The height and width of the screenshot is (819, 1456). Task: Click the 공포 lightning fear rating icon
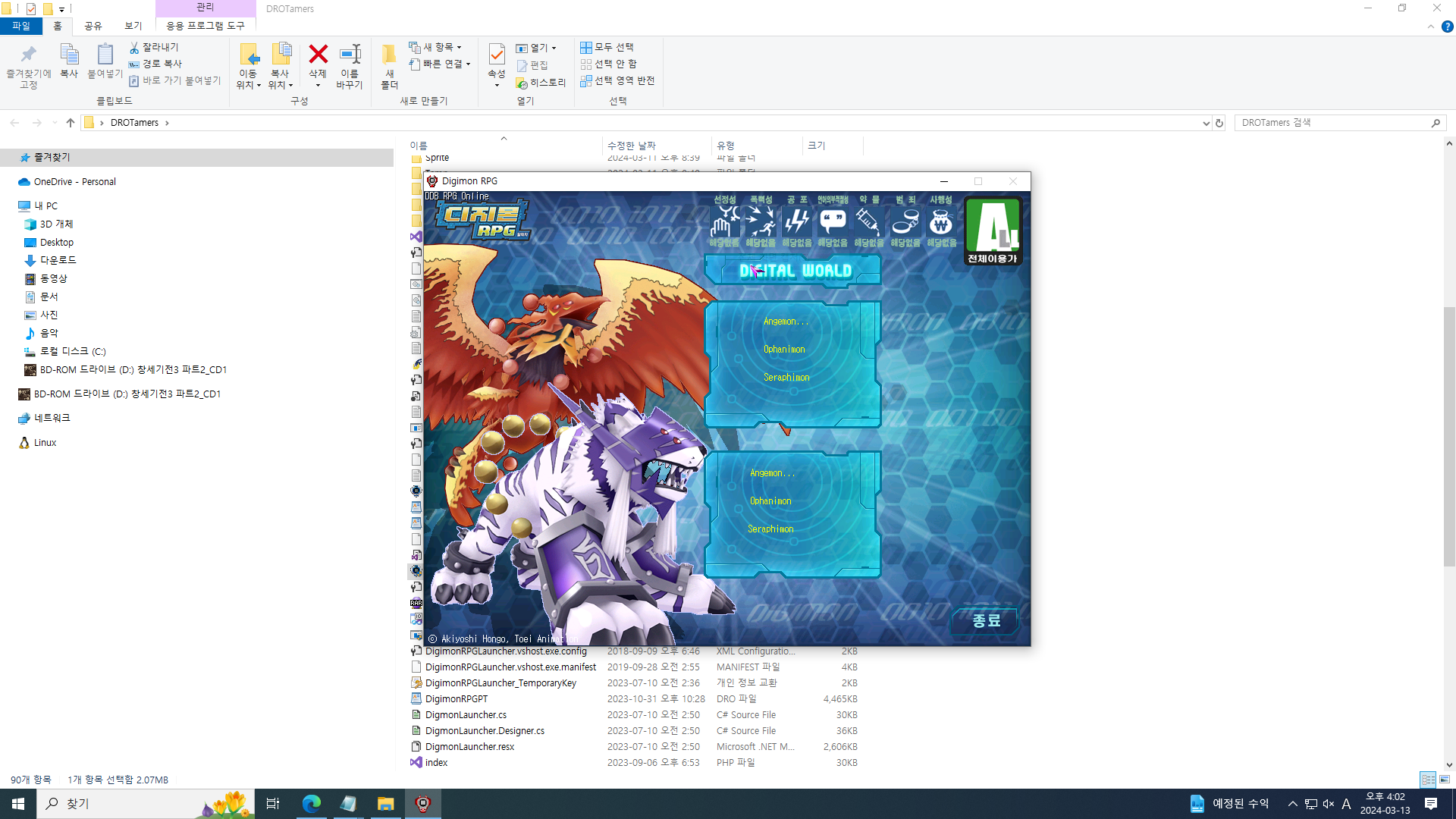coord(797,221)
